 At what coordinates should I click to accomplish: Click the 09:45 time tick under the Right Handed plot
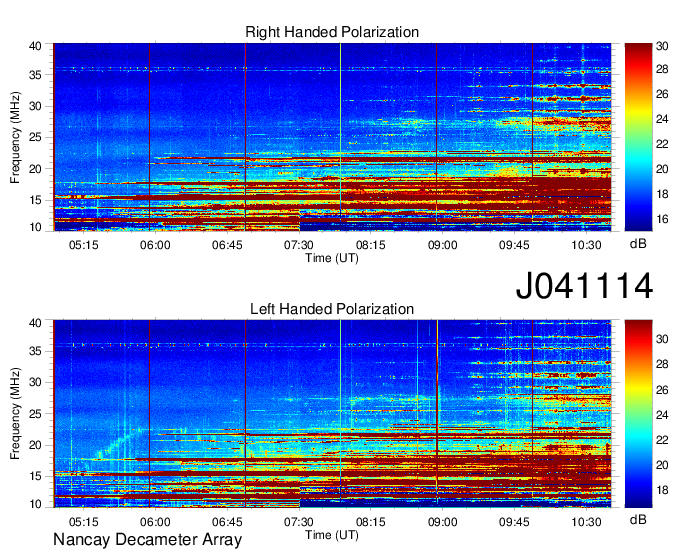(514, 245)
